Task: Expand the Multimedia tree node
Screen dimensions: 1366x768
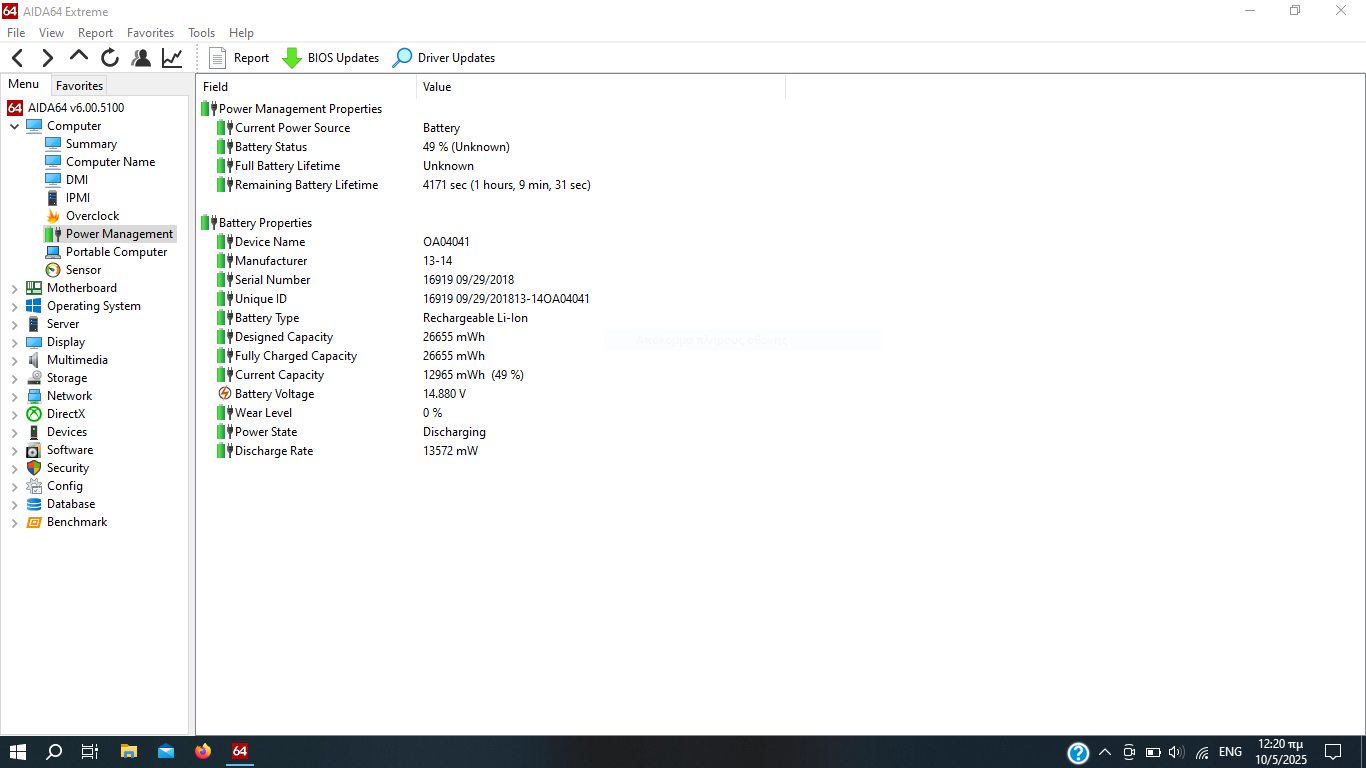Action: 14,360
